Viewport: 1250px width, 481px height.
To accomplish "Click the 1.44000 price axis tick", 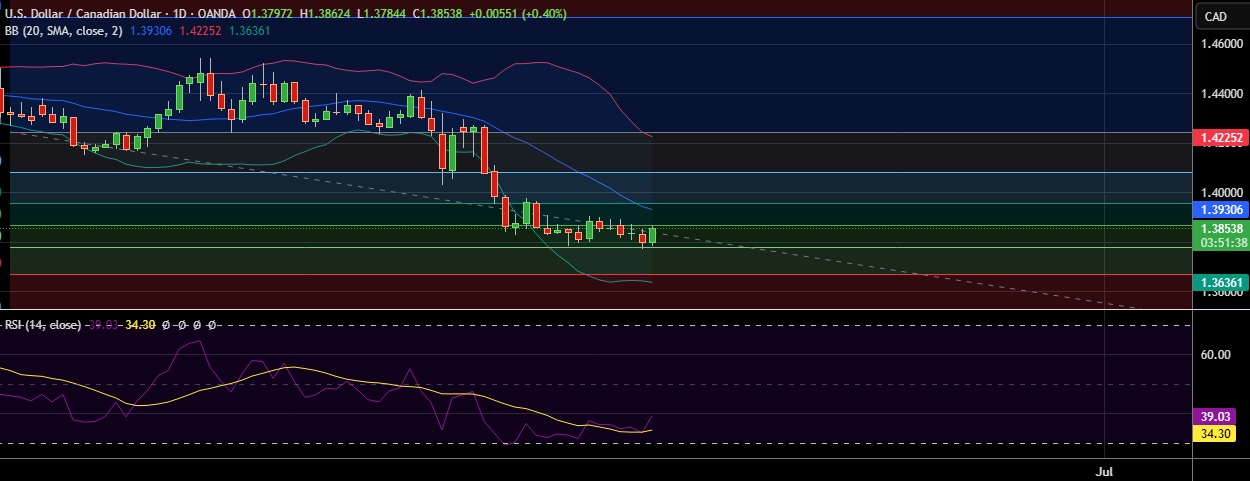I will click(x=1223, y=94).
